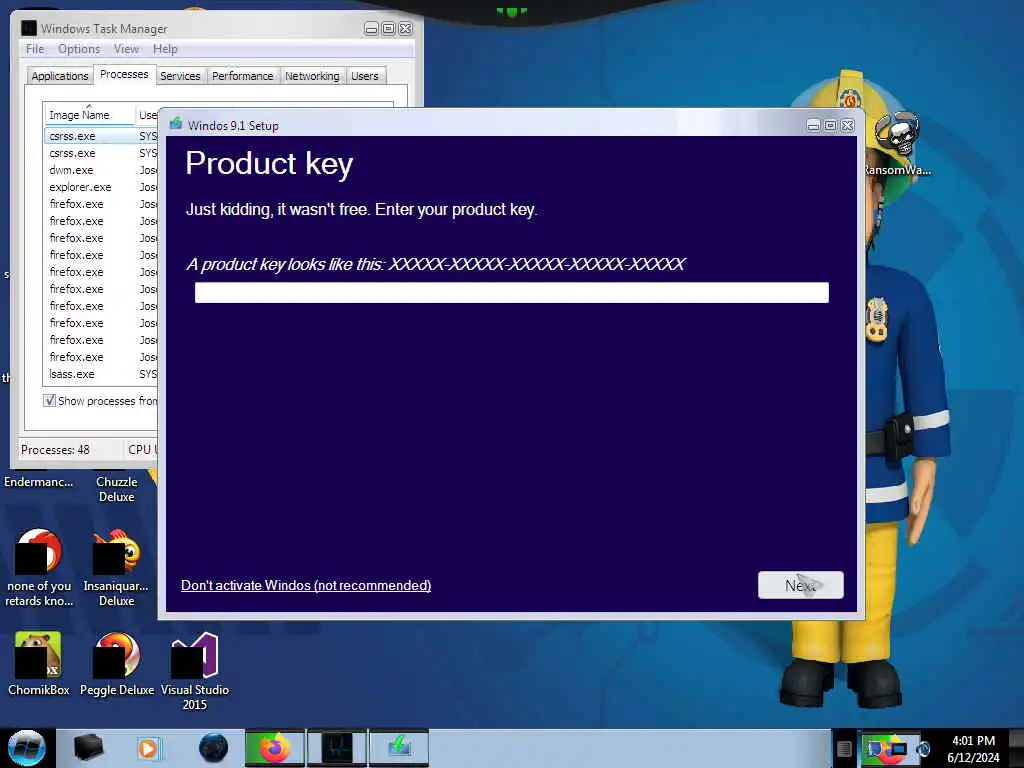The image size is (1024, 768).
Task: Switch to the Performance tab
Action: pos(242,76)
